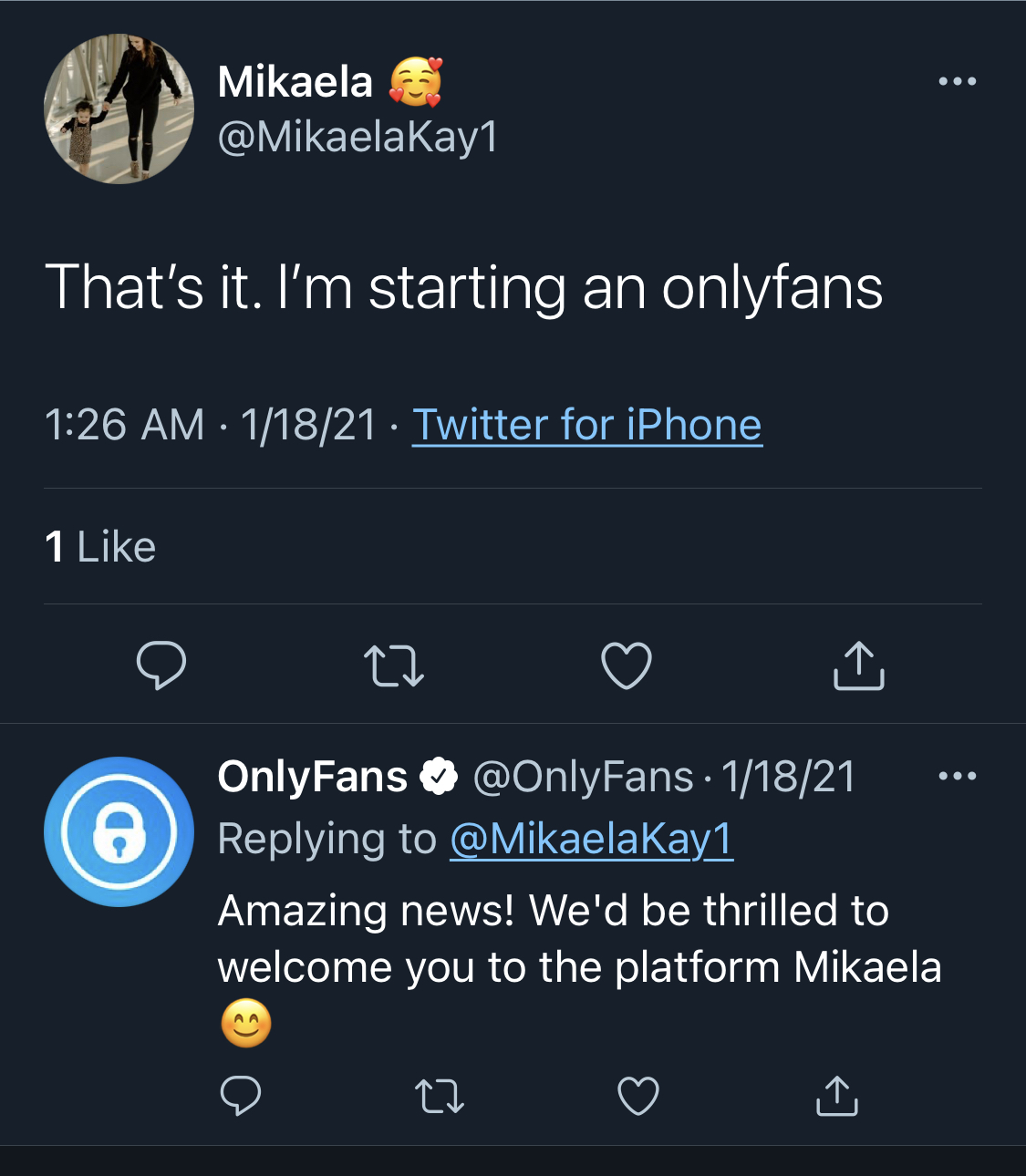The height and width of the screenshot is (1176, 1026).
Task: Open the @MikaelaKay1 handle under name
Action: pos(358,138)
